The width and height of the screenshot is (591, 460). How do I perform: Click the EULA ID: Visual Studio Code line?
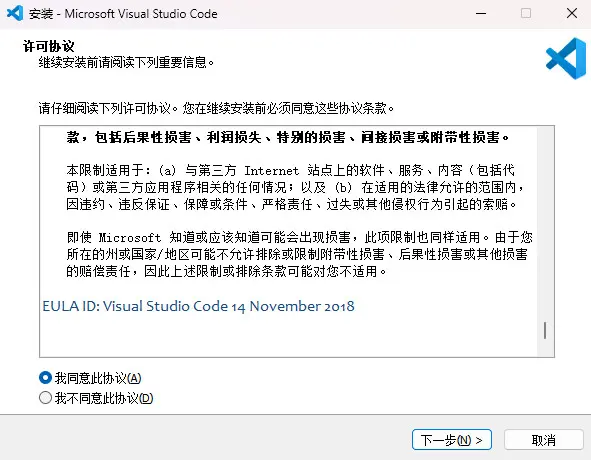point(198,306)
